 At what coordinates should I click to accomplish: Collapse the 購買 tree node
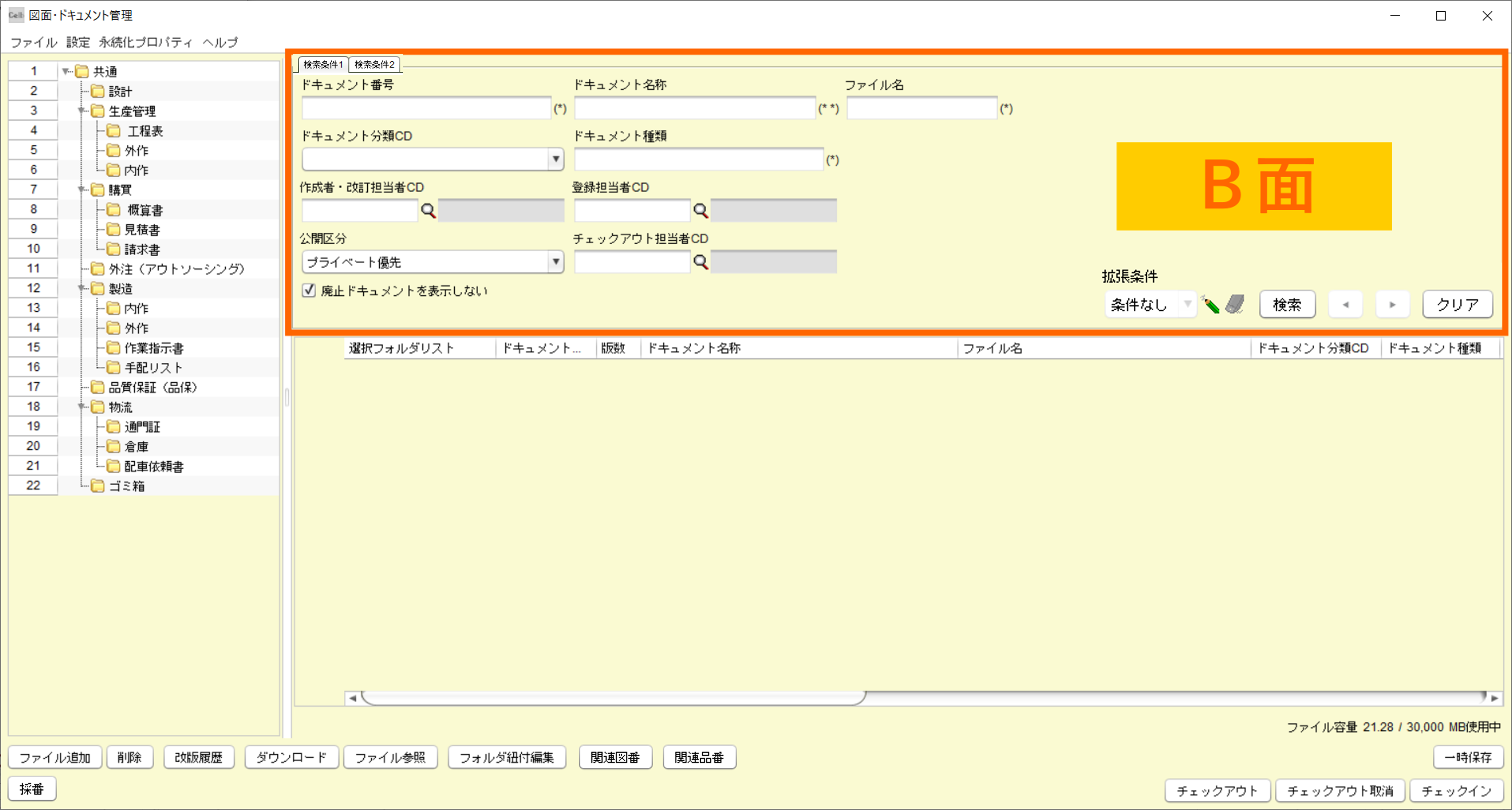(81, 190)
